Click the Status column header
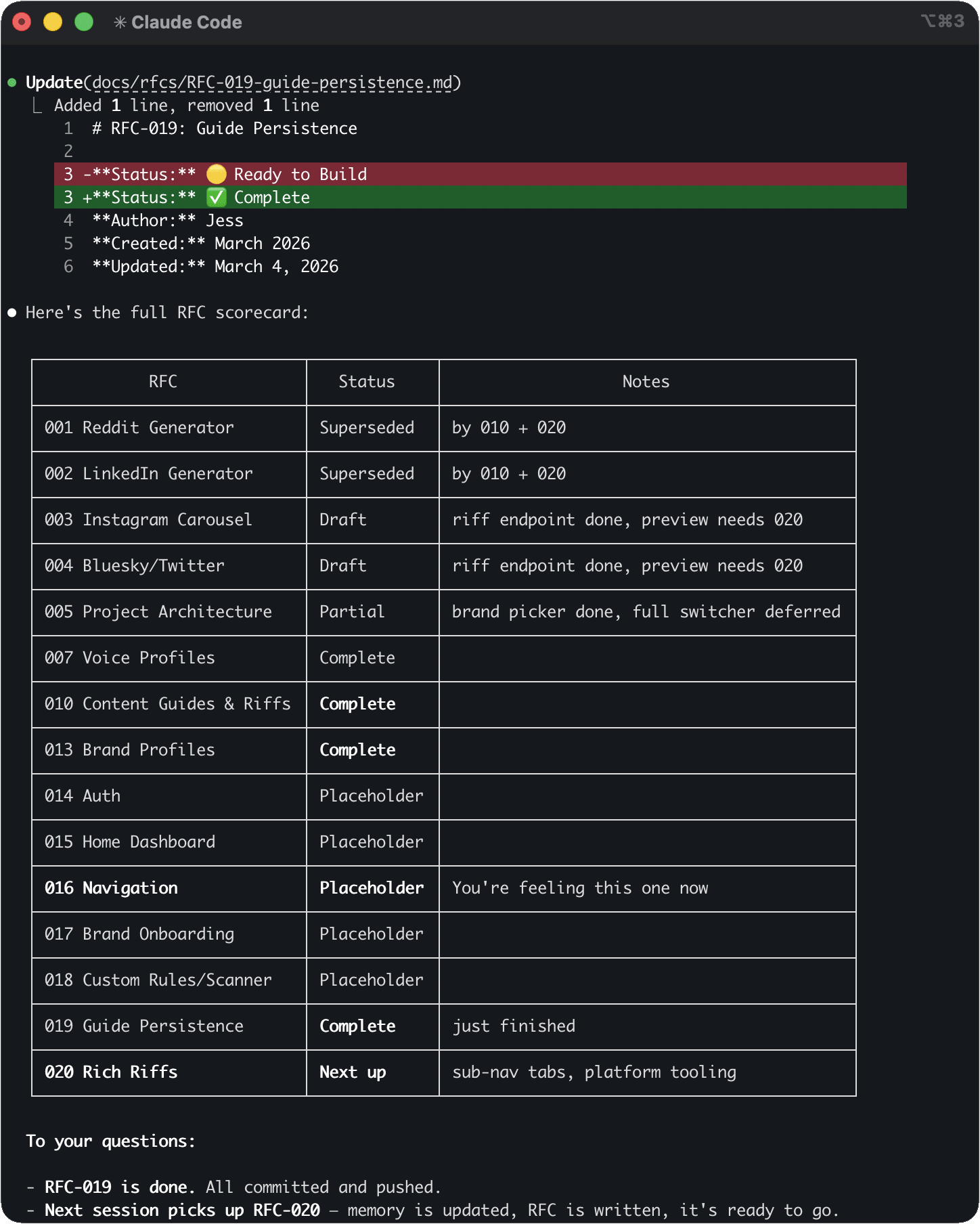Screen dimensions: 980x1224 [x=366, y=382]
